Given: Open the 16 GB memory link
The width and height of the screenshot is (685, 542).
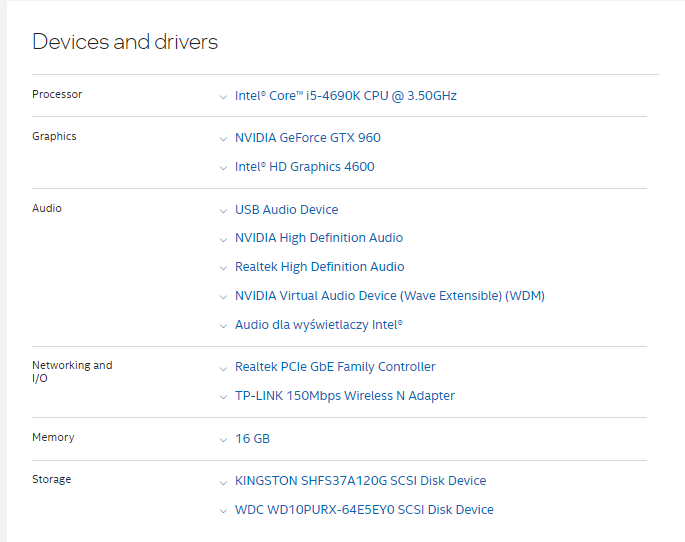Looking at the screenshot, I should point(253,438).
